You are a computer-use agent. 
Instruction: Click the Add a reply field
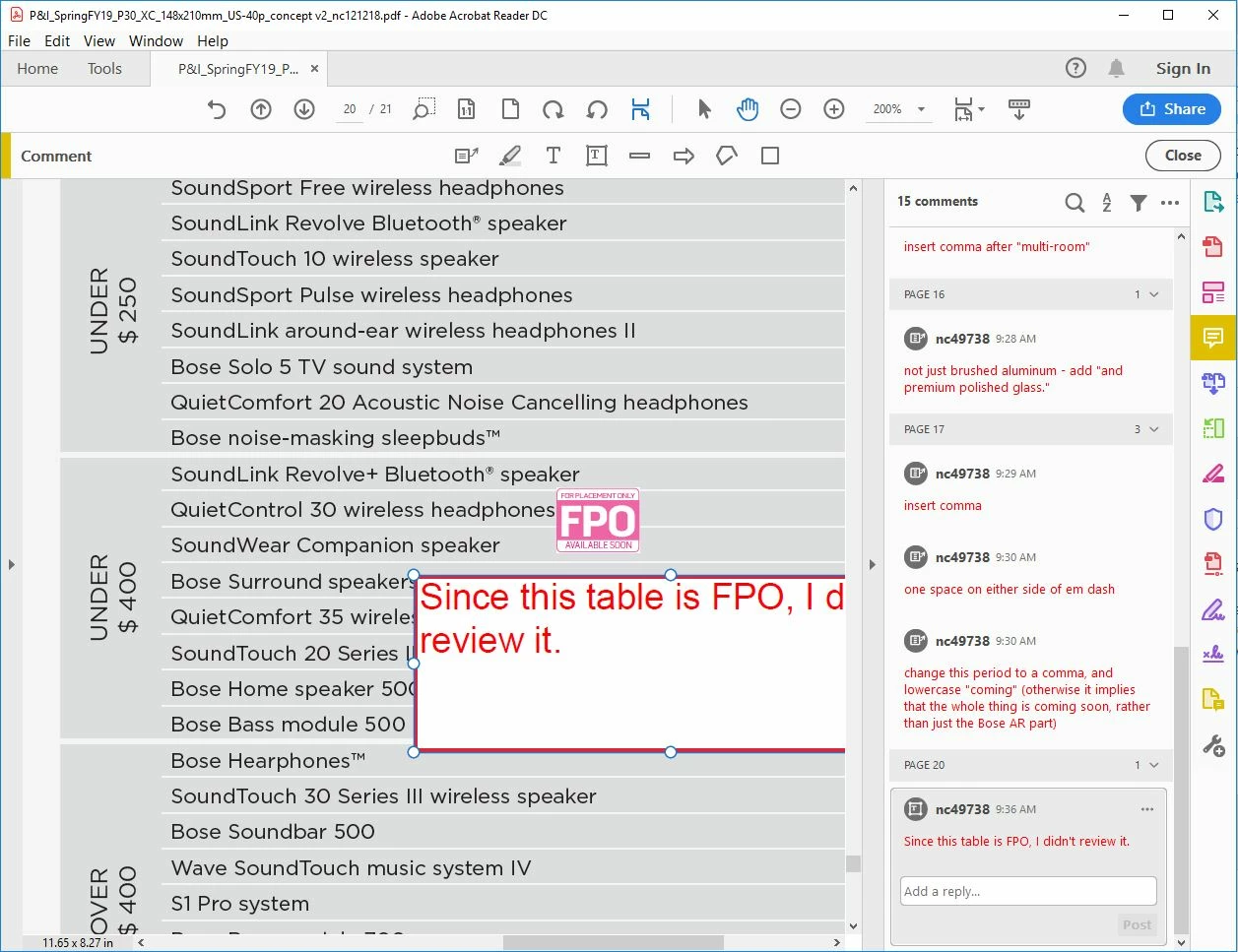[1028, 891]
